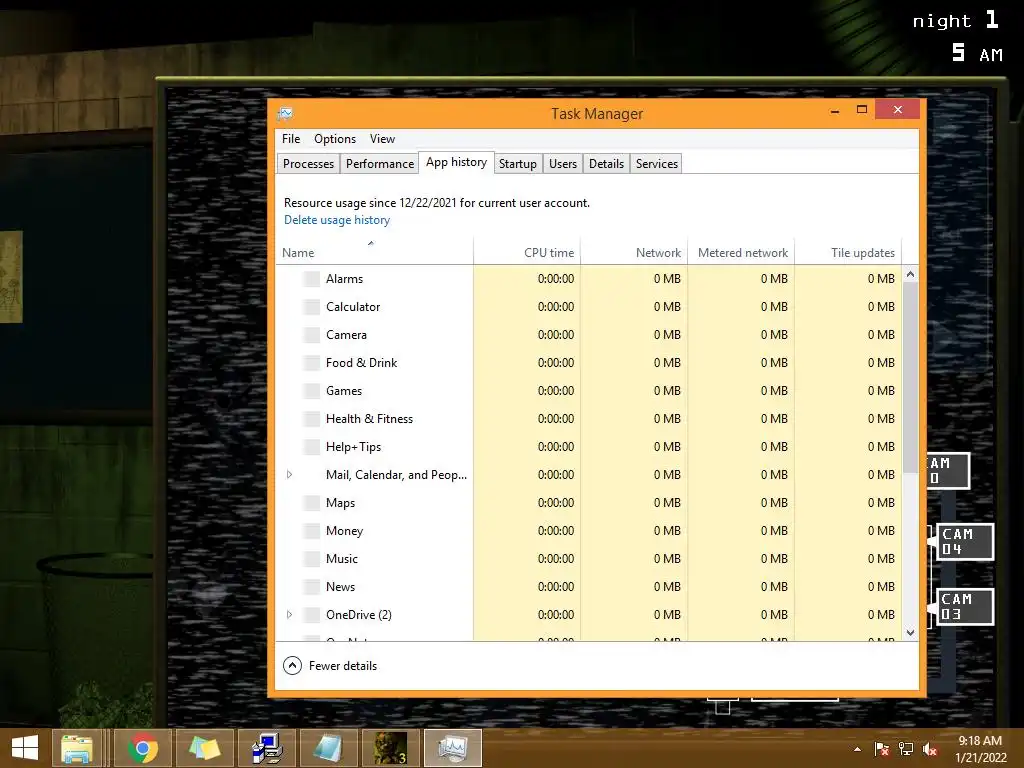Open the View menu
This screenshot has width=1024, height=768.
pyautogui.click(x=382, y=138)
